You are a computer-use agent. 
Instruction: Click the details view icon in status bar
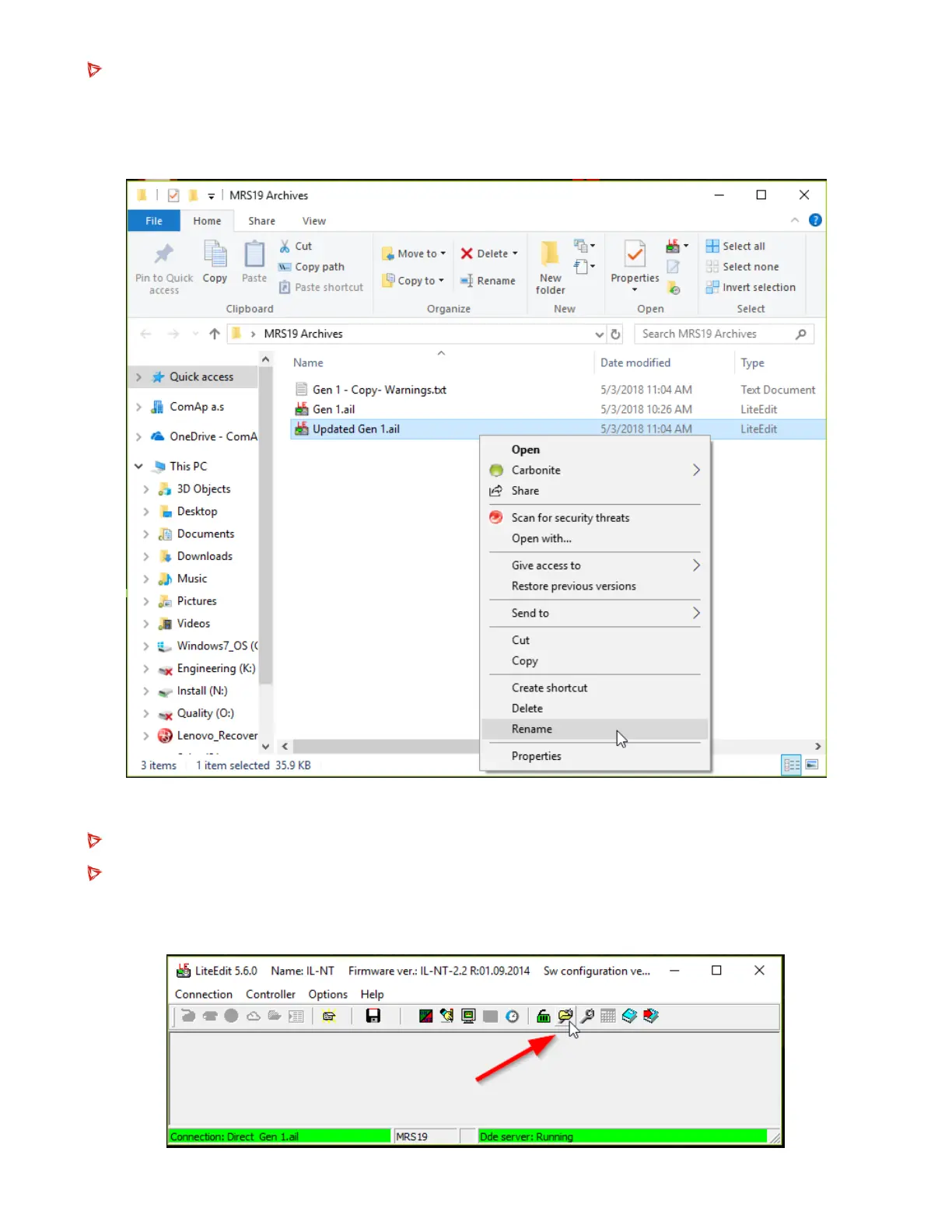792,765
